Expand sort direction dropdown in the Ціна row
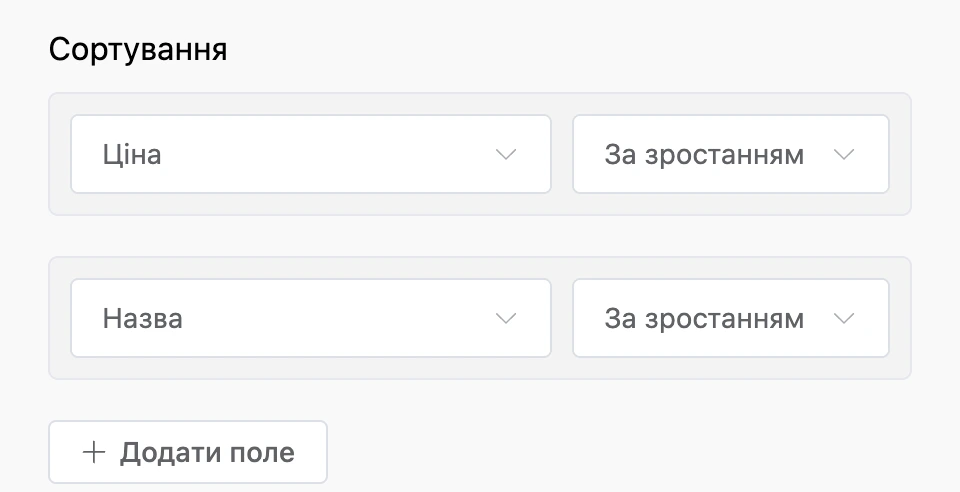960x492 pixels. point(730,154)
